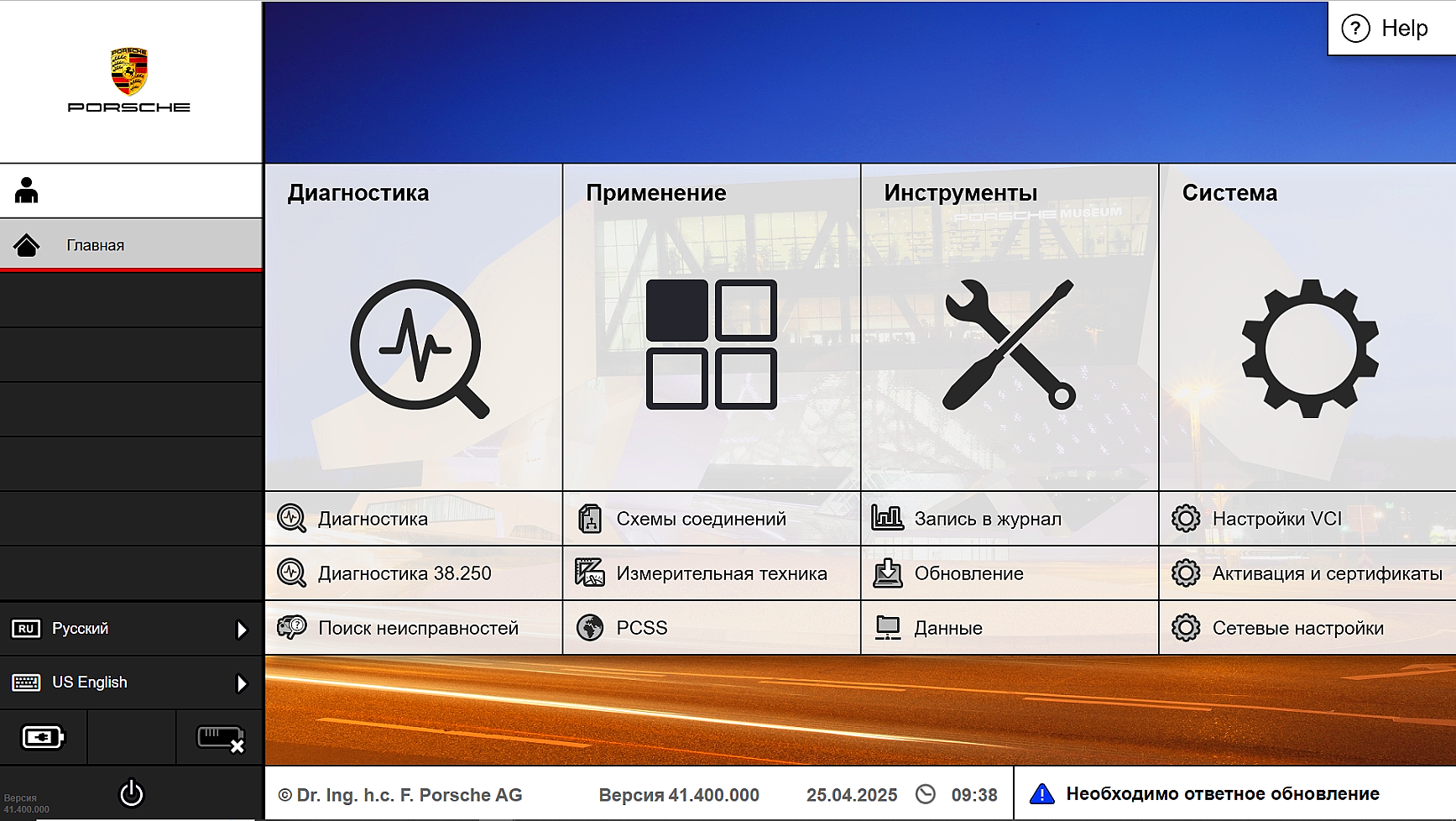Click the Данные computer icon
Image resolution: width=1456 pixels, height=821 pixels.
tap(887, 628)
